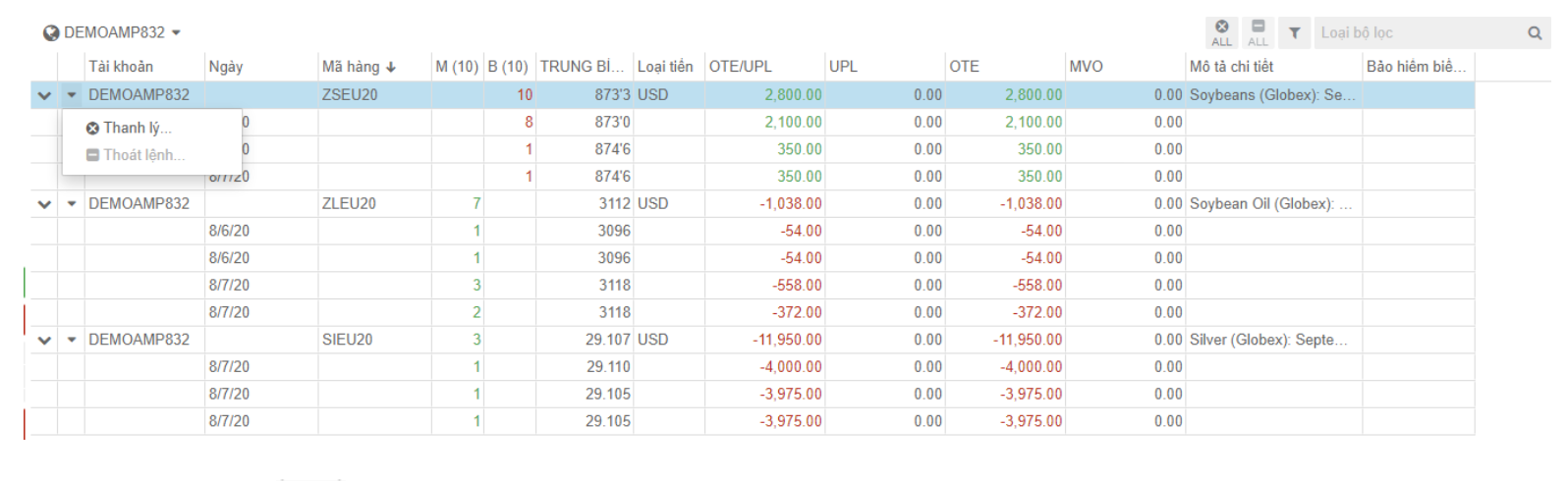Collapse the ZLEU20 position group
The height and width of the screenshot is (481, 1568).
click(x=44, y=204)
